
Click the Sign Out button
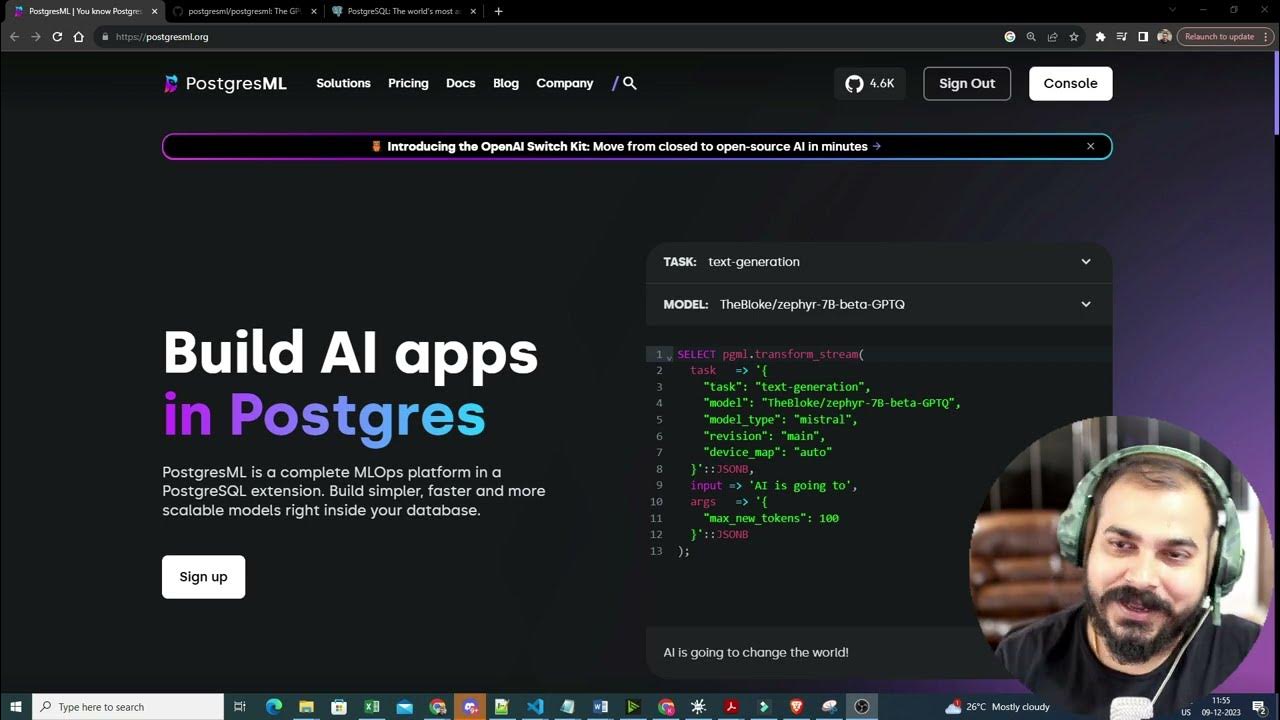click(967, 83)
